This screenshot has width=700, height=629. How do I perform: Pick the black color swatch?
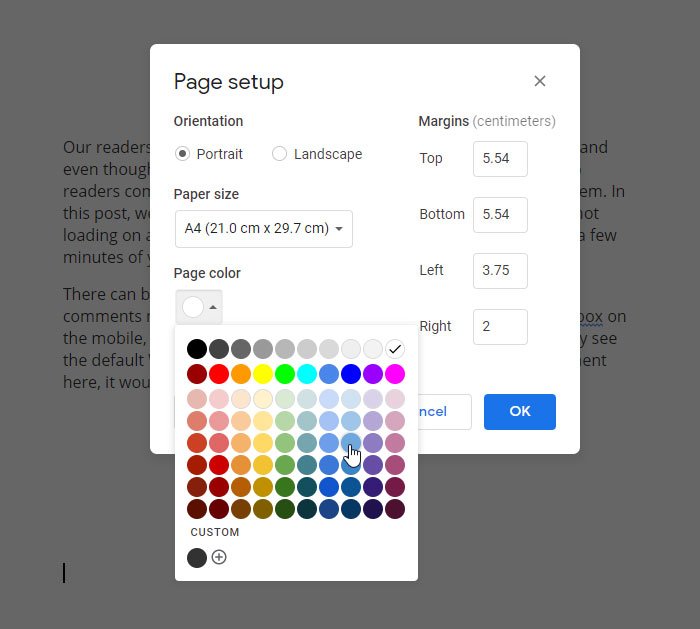[197, 349]
